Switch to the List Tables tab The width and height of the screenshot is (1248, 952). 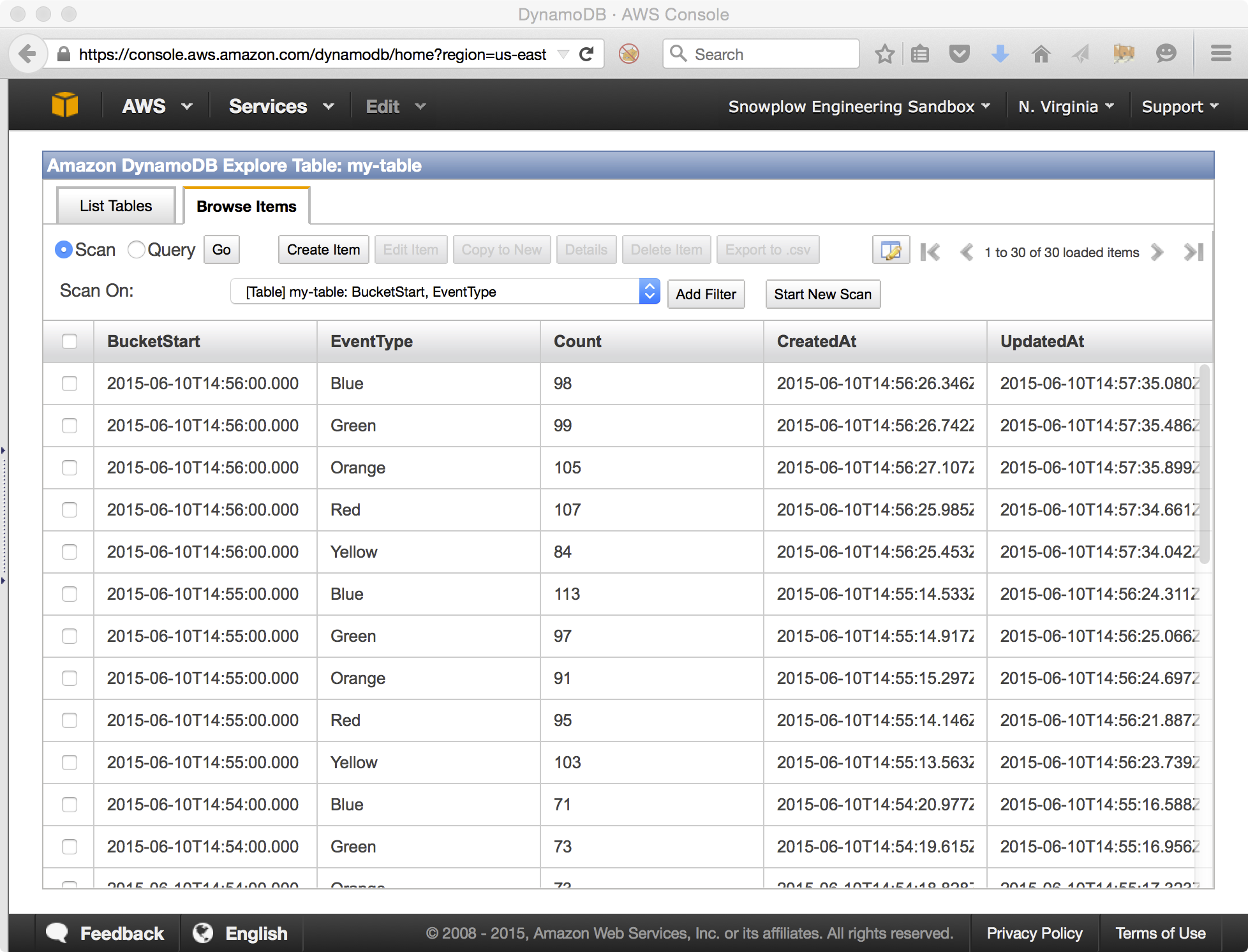point(116,206)
